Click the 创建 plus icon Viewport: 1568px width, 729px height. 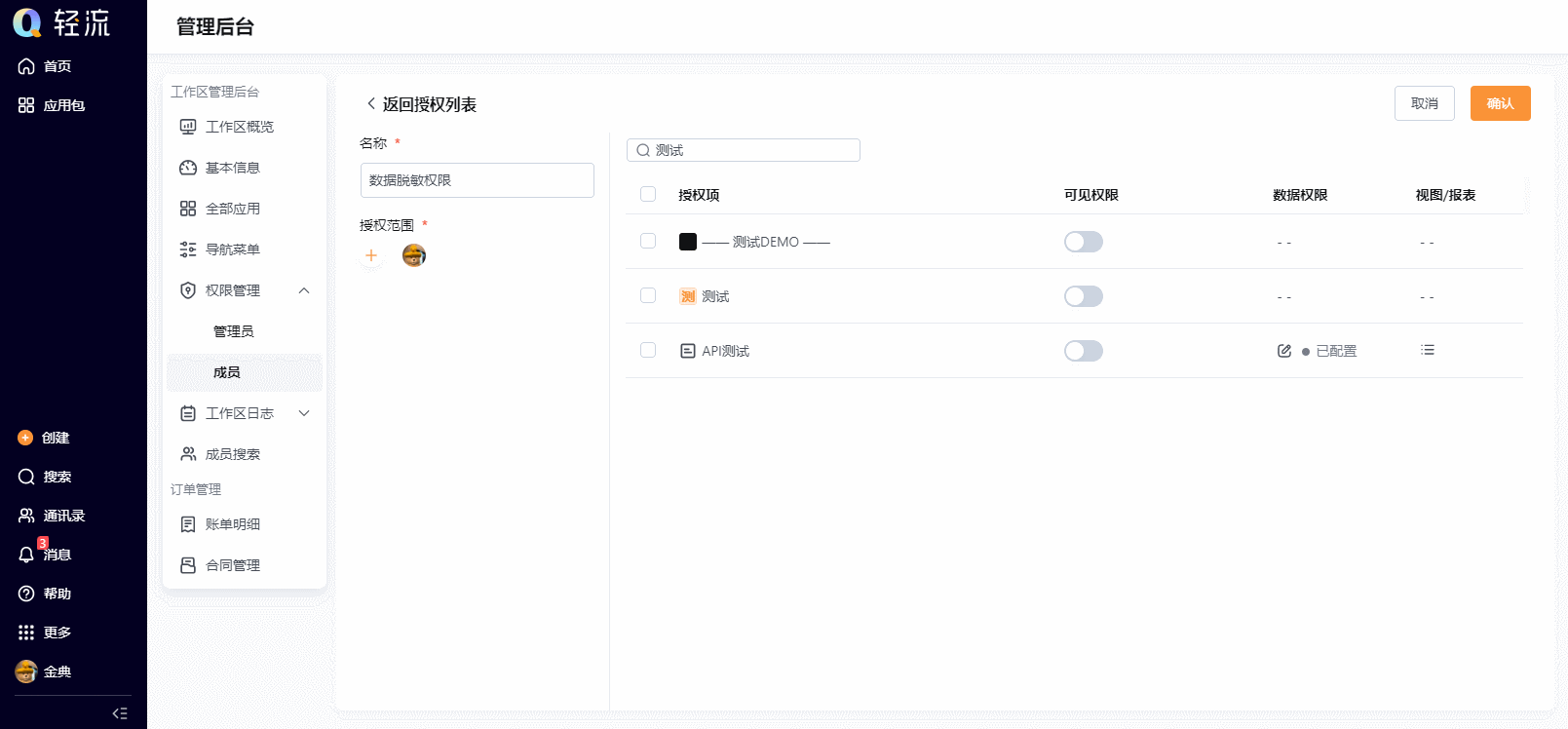click(25, 438)
